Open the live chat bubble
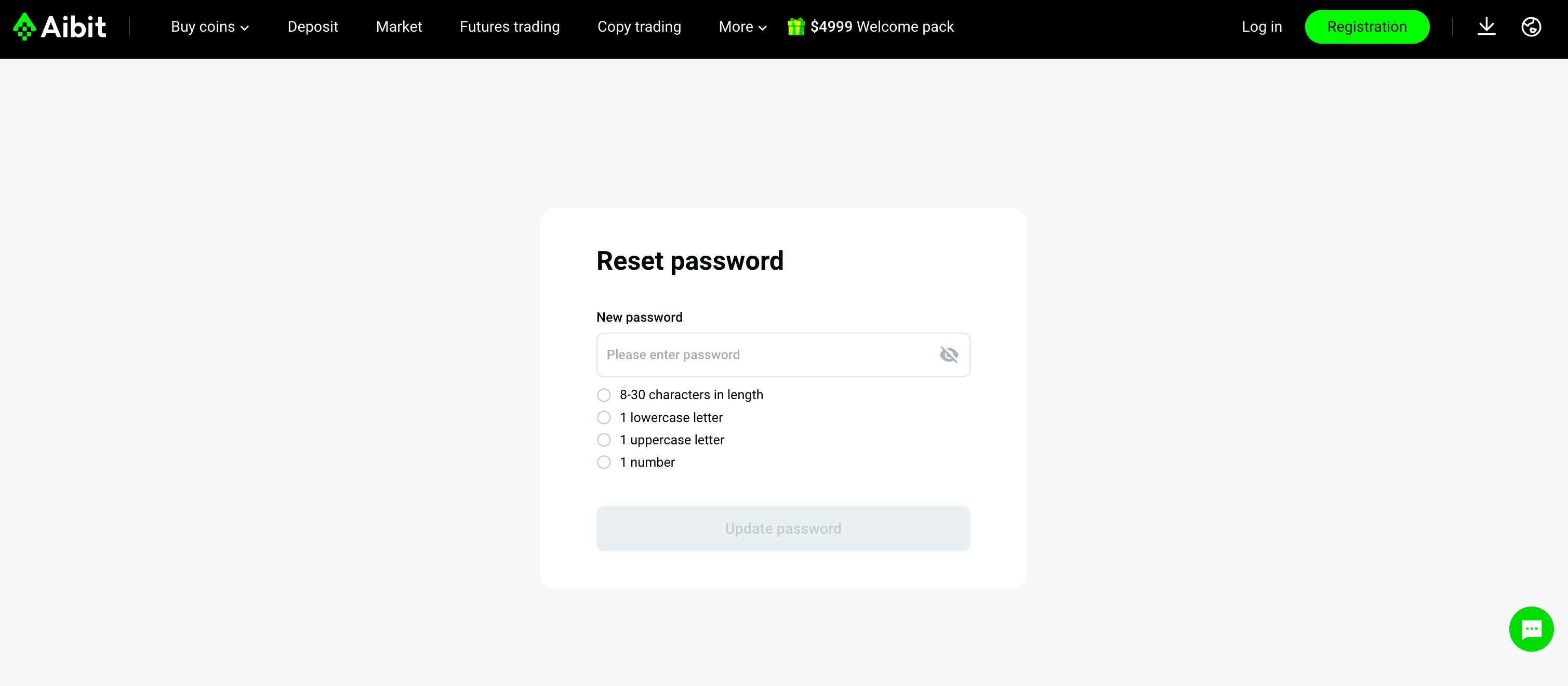This screenshot has height=686, width=1568. coord(1531,629)
